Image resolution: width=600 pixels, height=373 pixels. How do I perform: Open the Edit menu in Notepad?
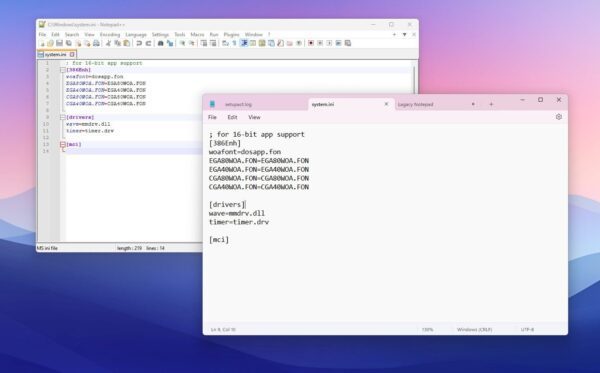tap(232, 117)
